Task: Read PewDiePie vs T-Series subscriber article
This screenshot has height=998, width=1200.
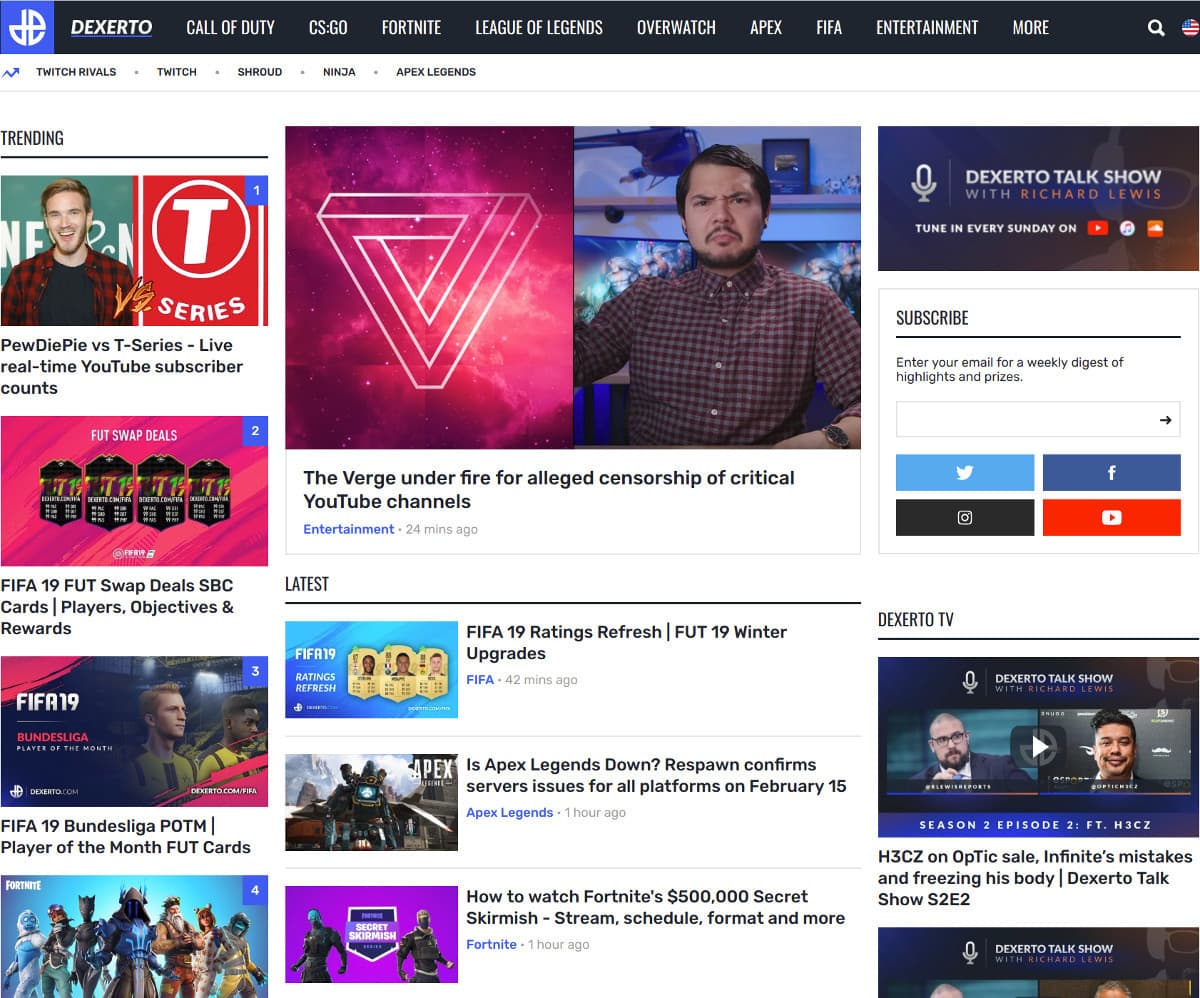Action: [x=122, y=367]
